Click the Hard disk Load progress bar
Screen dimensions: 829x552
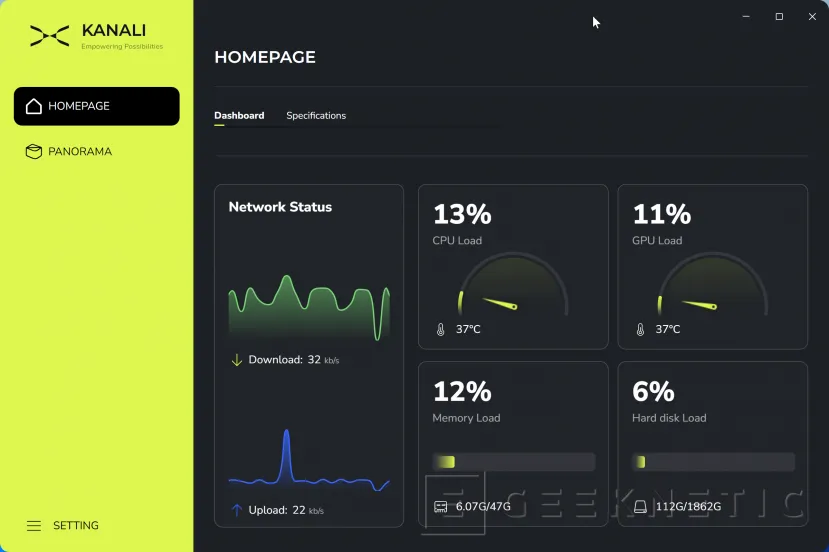tap(713, 462)
